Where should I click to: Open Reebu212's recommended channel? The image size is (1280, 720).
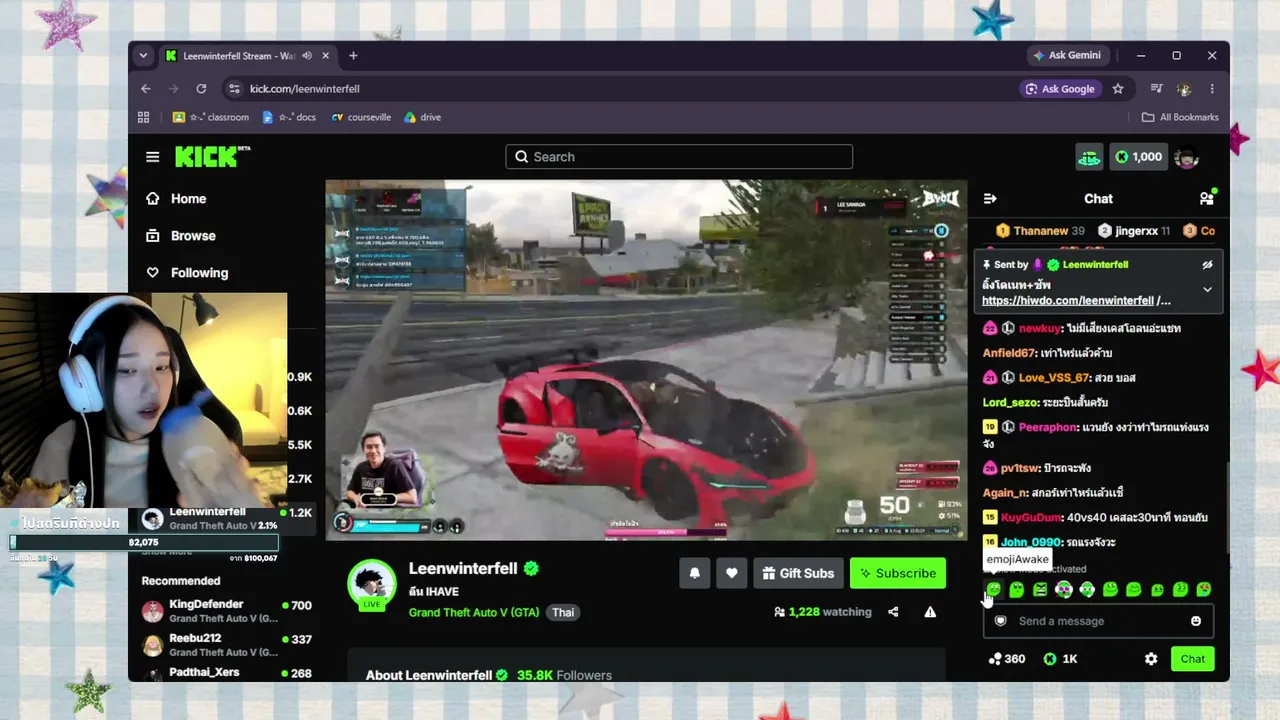[226, 645]
